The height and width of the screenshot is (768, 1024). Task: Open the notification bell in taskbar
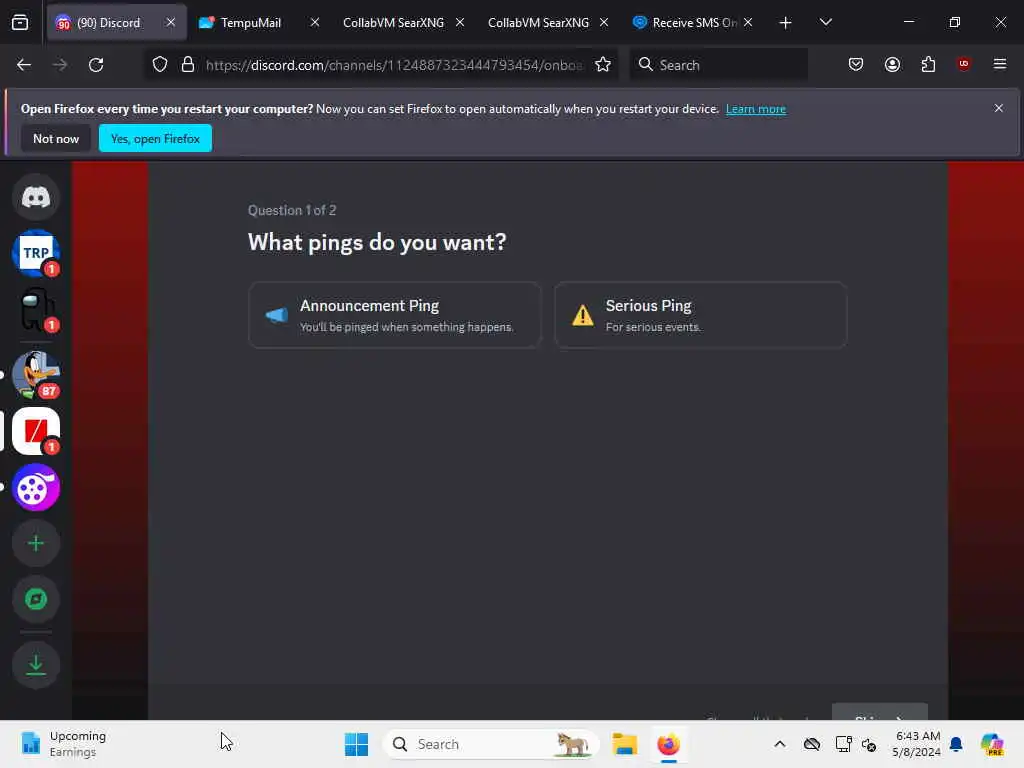point(956,744)
